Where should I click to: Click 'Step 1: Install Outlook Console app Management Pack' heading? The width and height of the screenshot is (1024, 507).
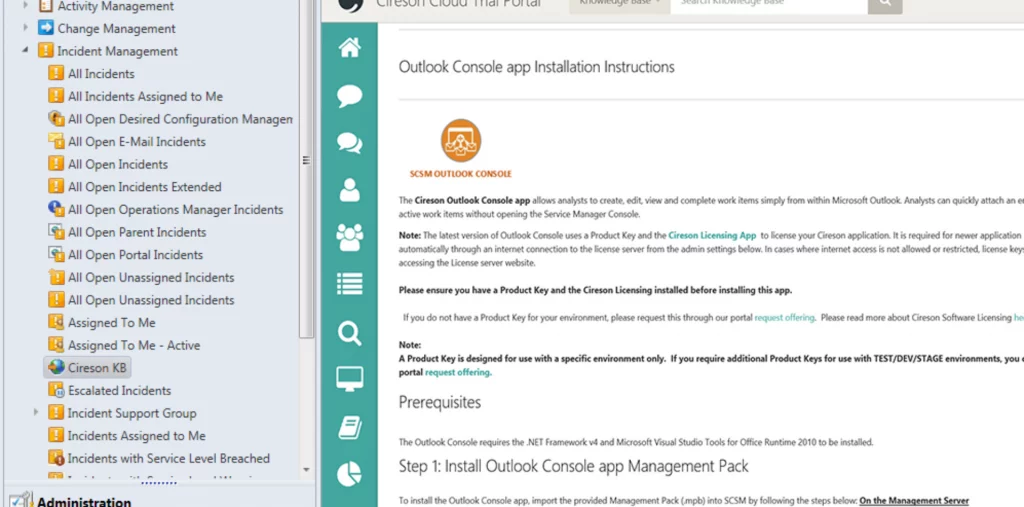[573, 466]
